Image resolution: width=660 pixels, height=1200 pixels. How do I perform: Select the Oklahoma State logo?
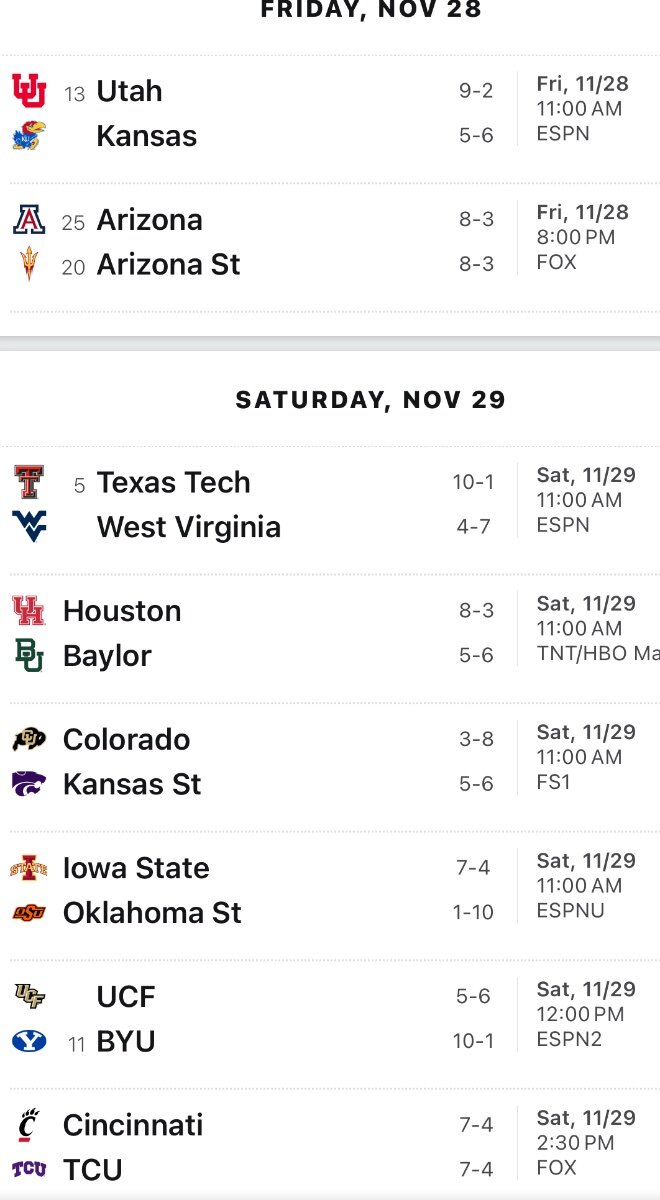29,913
